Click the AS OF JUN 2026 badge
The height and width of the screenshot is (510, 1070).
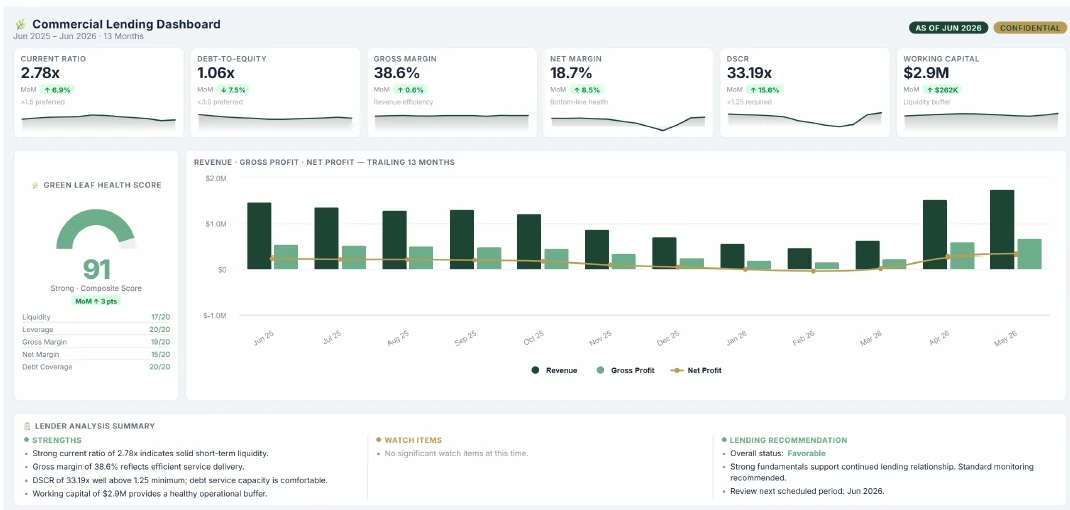[x=949, y=28]
